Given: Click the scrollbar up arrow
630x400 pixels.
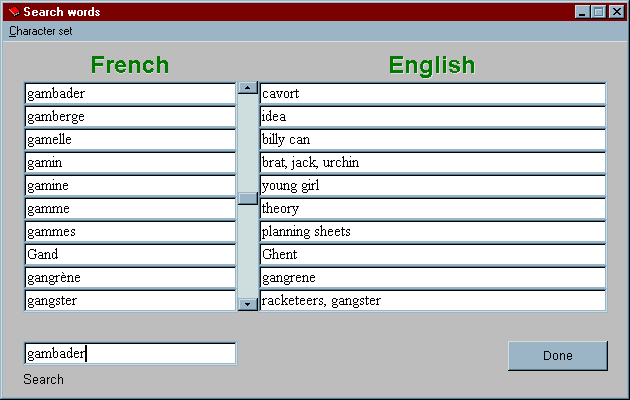Looking at the screenshot, I should point(247,88).
